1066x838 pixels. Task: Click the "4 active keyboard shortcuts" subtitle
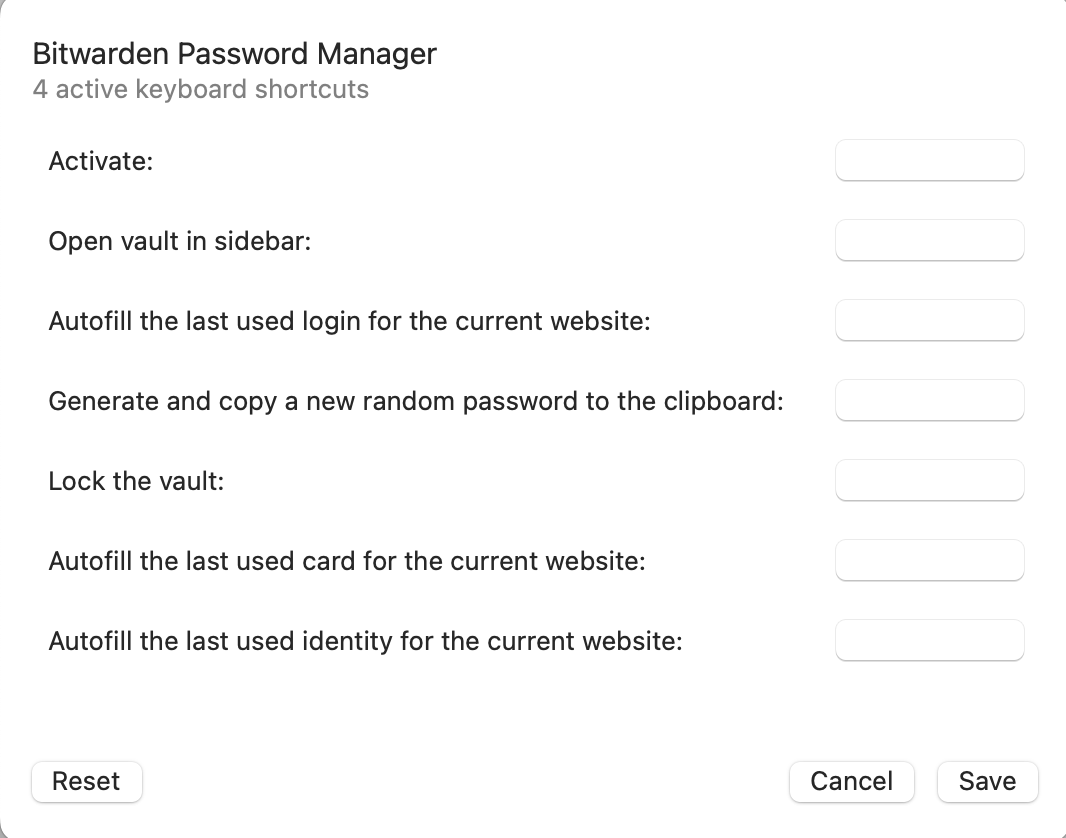(200, 89)
